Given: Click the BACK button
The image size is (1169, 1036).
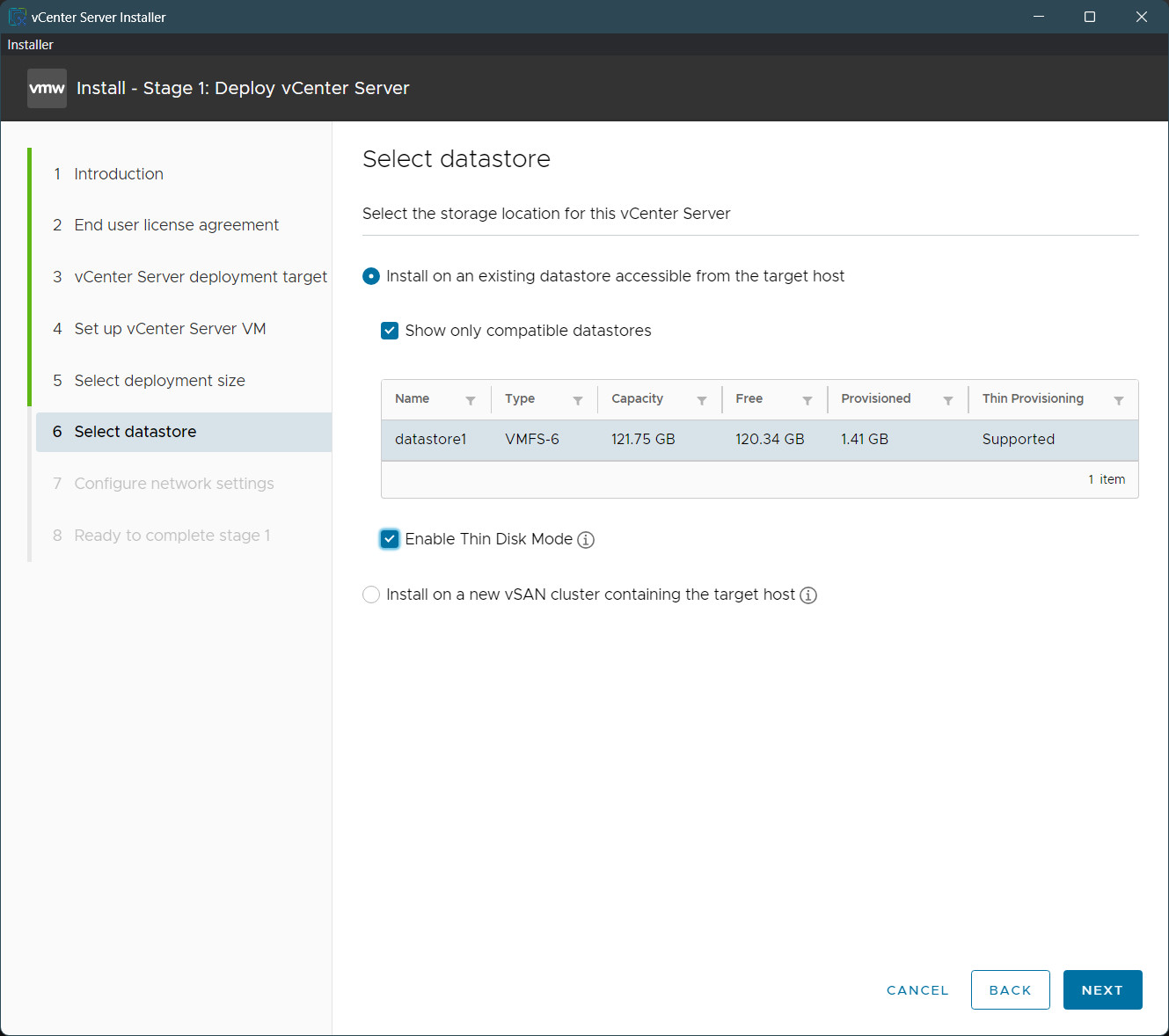Looking at the screenshot, I should [x=1010, y=989].
